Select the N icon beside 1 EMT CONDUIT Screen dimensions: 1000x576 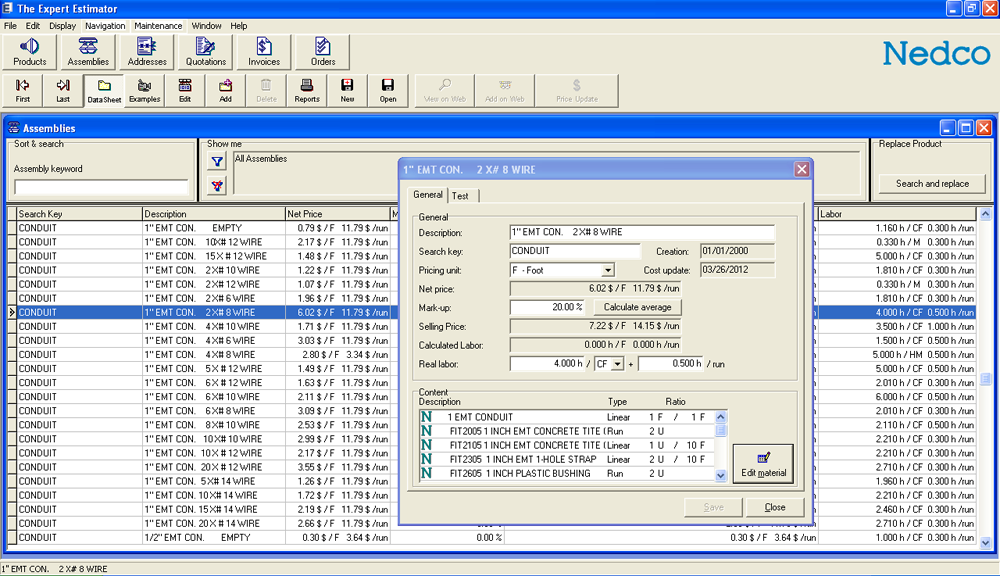(427, 417)
